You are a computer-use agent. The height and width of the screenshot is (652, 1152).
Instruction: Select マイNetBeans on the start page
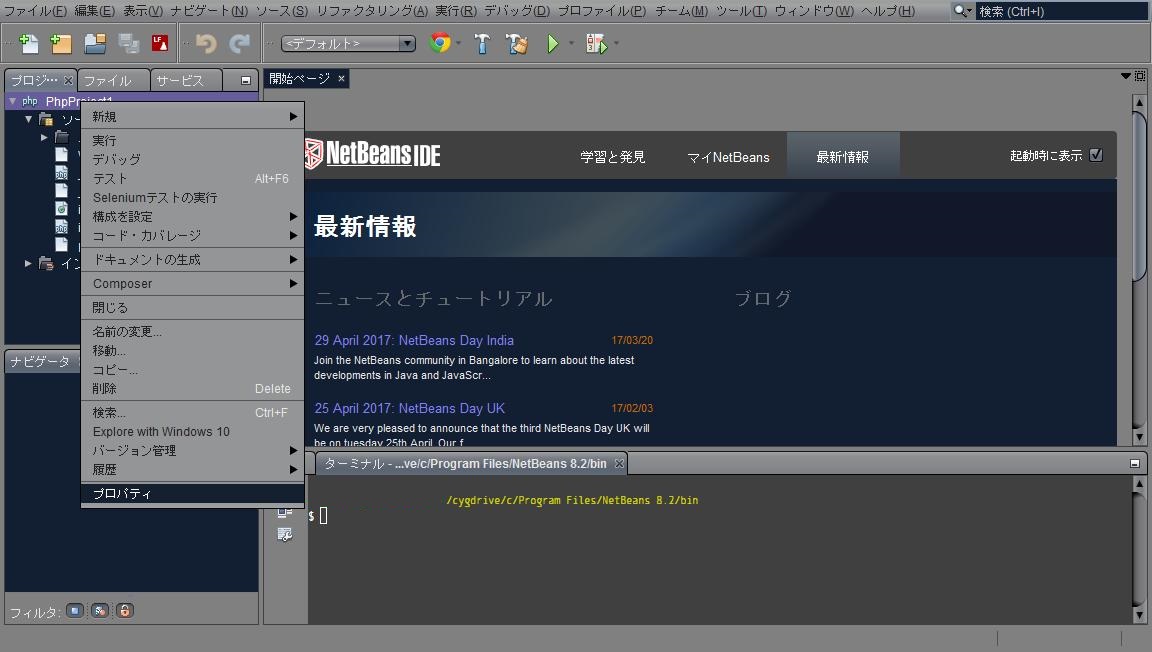(x=728, y=156)
